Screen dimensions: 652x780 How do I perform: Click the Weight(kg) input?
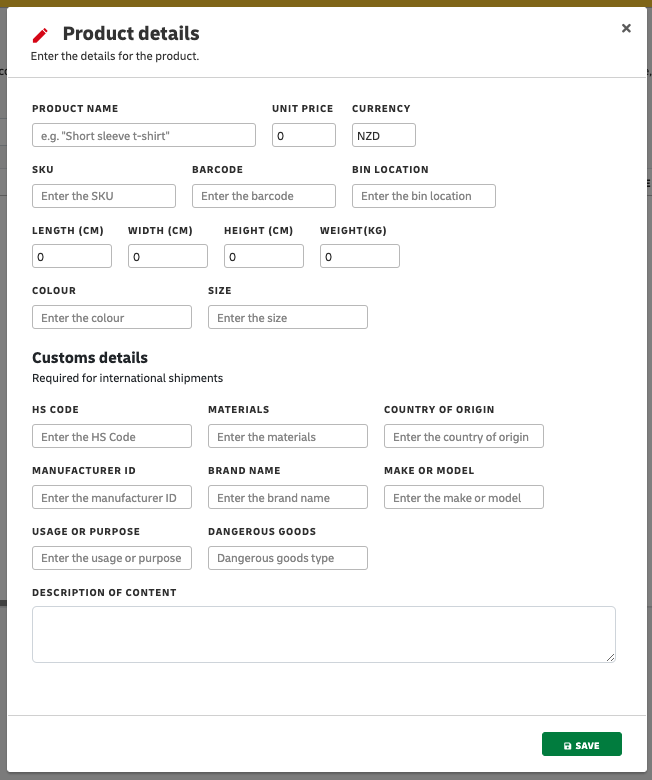360,256
